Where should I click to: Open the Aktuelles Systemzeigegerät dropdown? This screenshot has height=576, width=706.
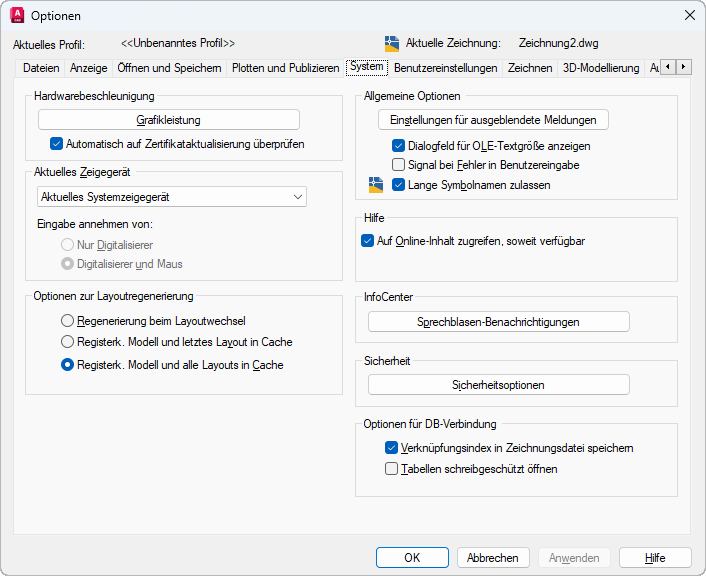pos(171,197)
